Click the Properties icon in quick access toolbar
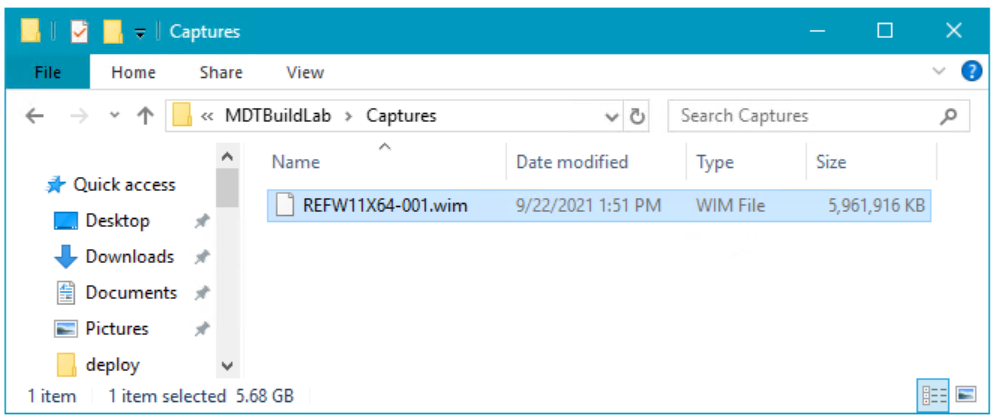The height and width of the screenshot is (418, 996). pyautogui.click(x=80, y=31)
